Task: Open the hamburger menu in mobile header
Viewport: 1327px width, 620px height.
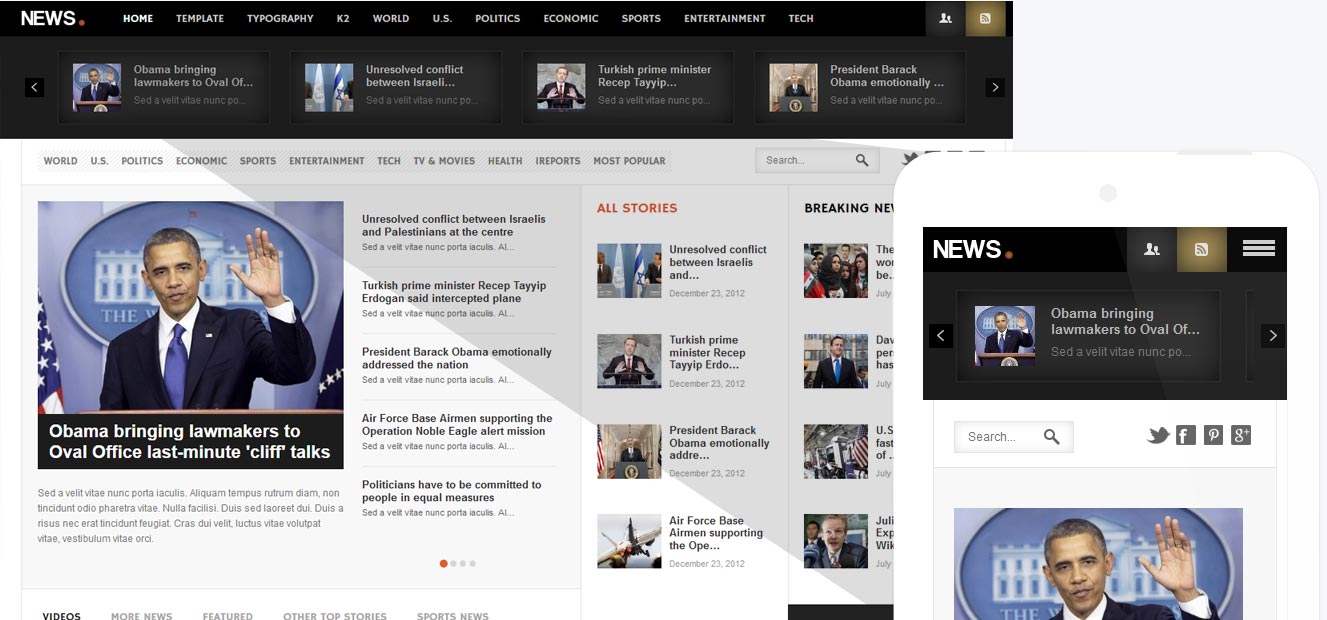Action: (x=1258, y=249)
